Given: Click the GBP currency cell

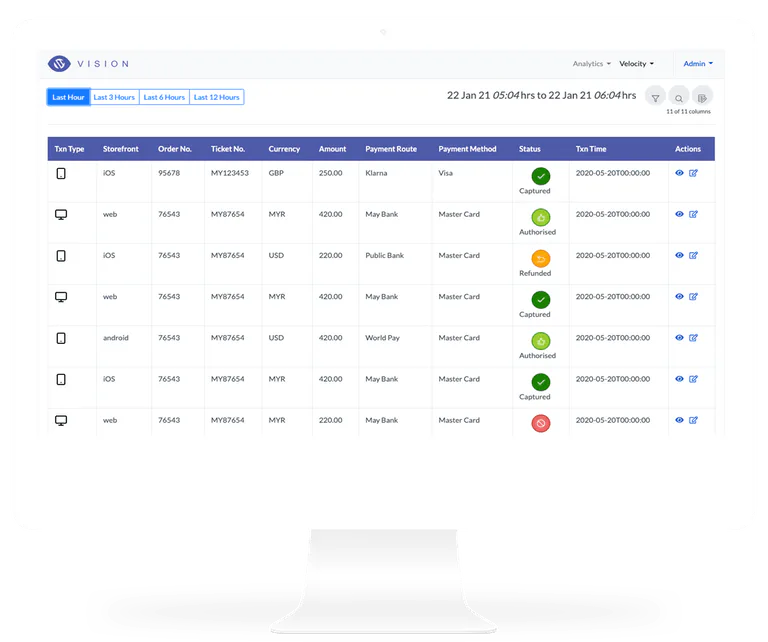Looking at the screenshot, I should click(x=276, y=173).
